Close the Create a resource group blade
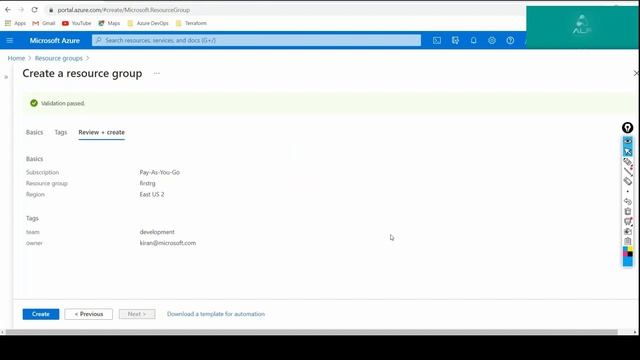 click(x=636, y=73)
